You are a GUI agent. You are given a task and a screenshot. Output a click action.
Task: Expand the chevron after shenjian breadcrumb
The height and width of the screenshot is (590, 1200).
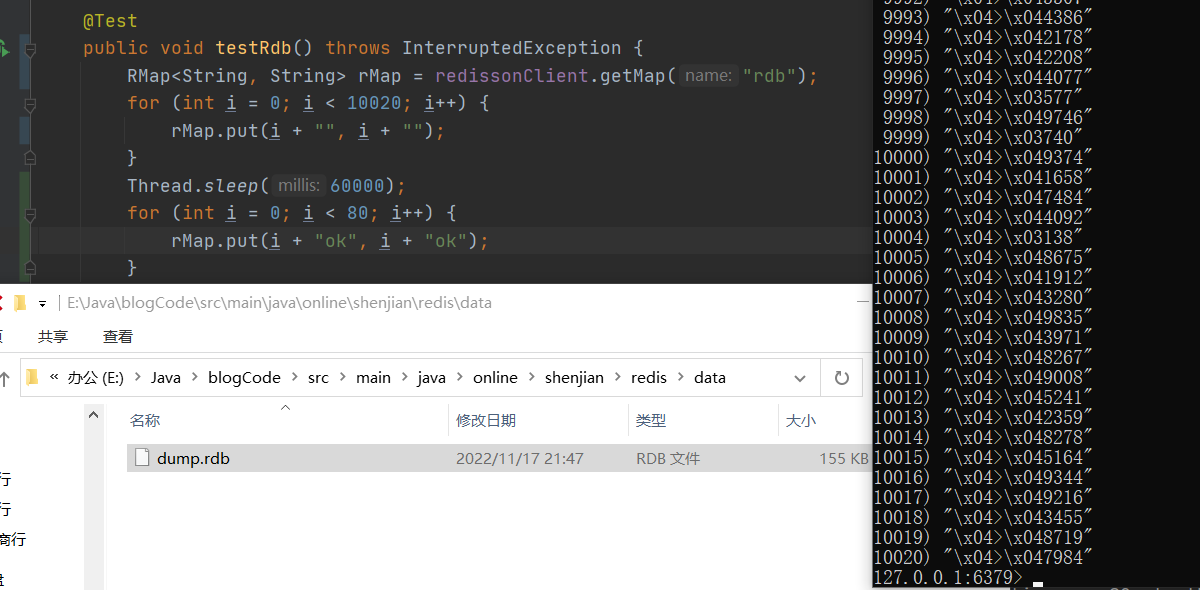[x=618, y=377]
